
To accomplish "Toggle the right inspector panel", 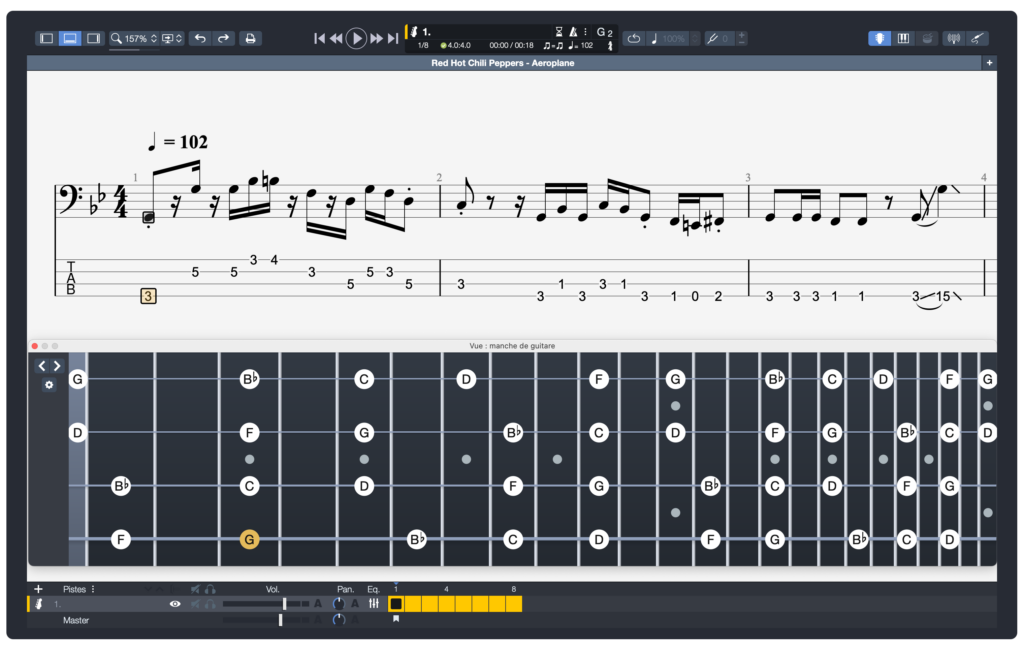I will (93, 39).
